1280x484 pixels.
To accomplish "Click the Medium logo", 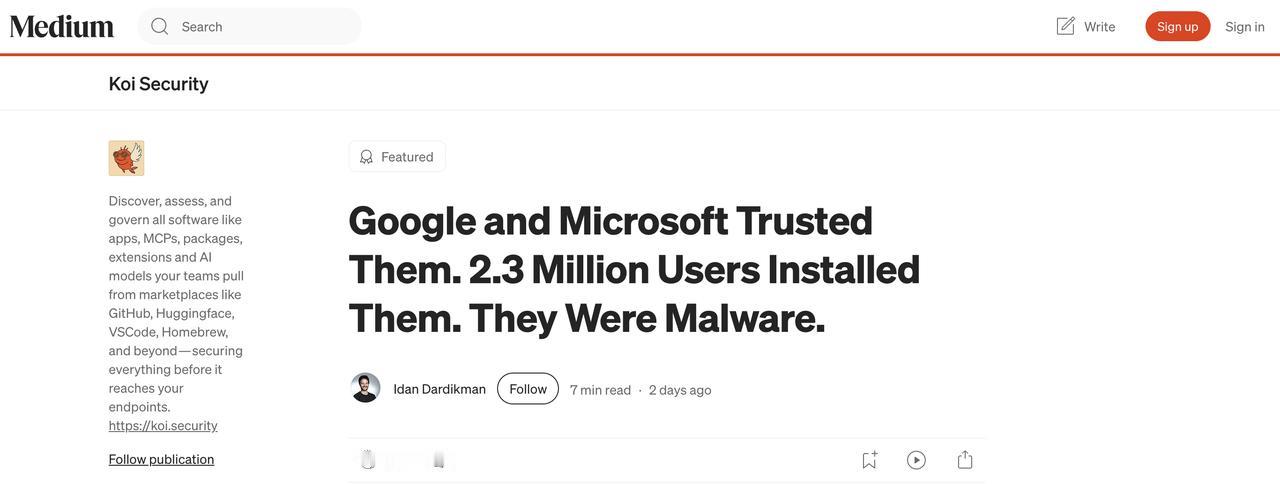I will coord(62,26).
